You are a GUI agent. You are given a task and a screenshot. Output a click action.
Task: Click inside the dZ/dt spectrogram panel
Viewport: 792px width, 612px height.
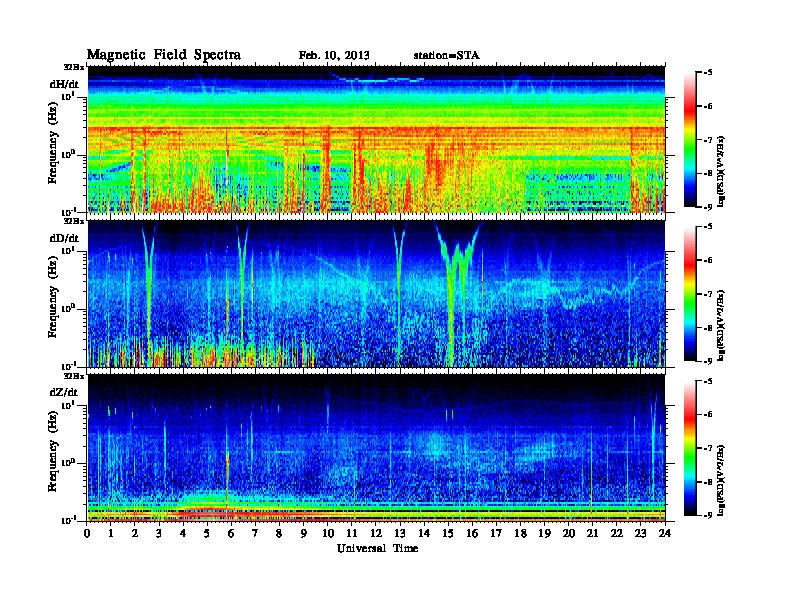[x=376, y=448]
